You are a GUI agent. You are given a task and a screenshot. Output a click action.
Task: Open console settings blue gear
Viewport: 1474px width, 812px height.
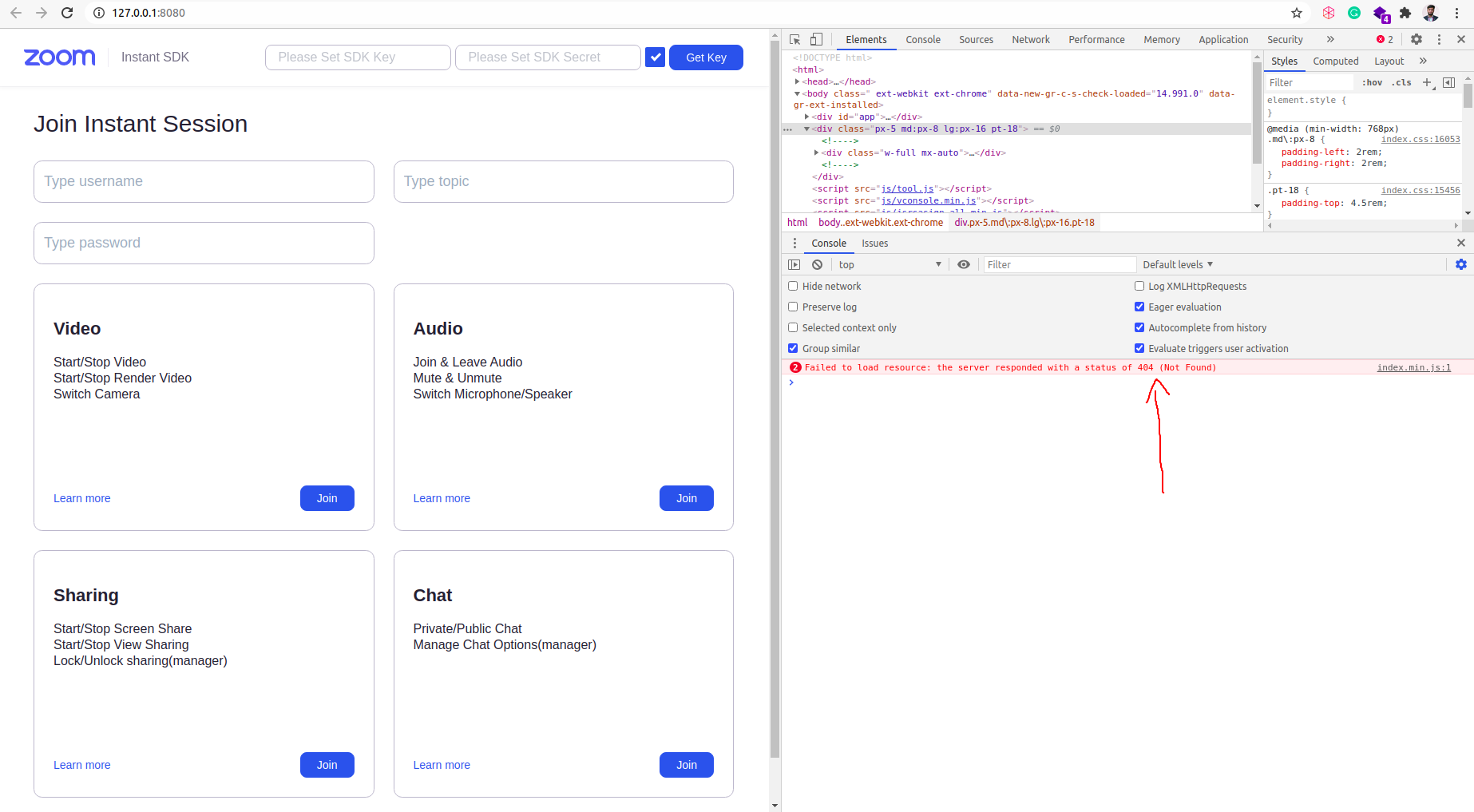coord(1461,264)
